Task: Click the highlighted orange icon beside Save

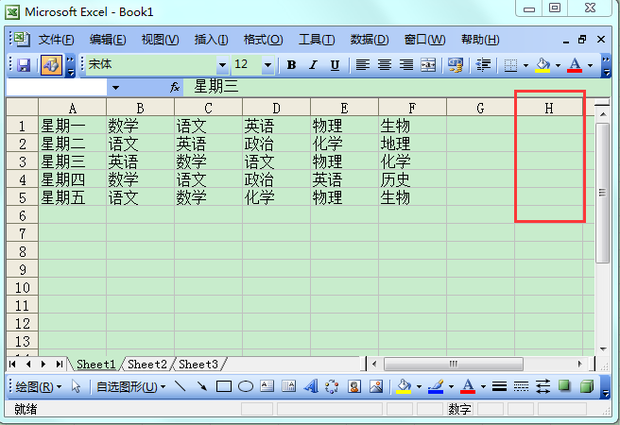Action: pos(51,65)
